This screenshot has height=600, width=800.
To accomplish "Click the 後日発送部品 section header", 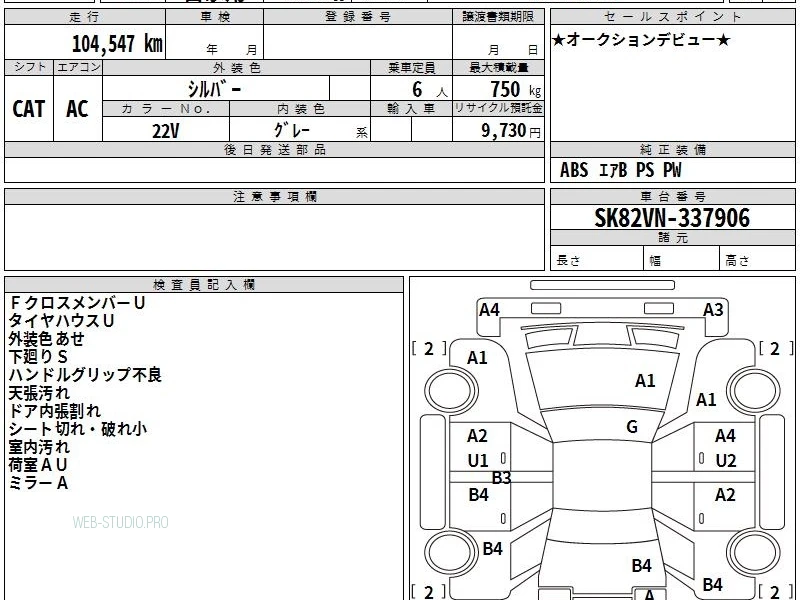I will click(274, 149).
